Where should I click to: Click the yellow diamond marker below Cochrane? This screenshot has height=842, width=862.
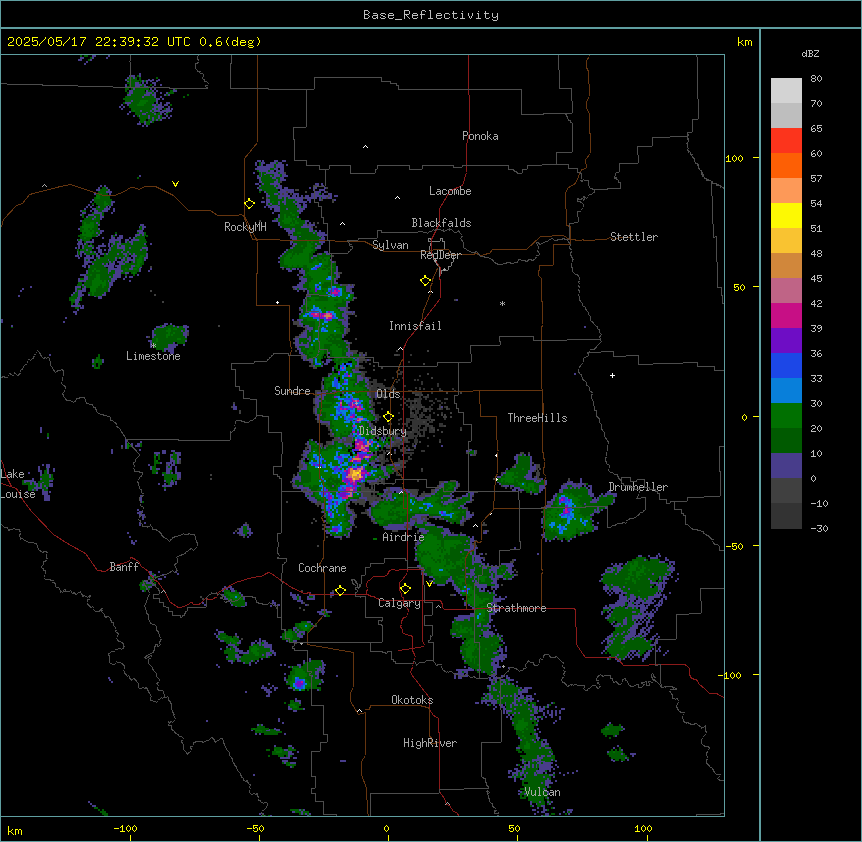pyautogui.click(x=340, y=591)
